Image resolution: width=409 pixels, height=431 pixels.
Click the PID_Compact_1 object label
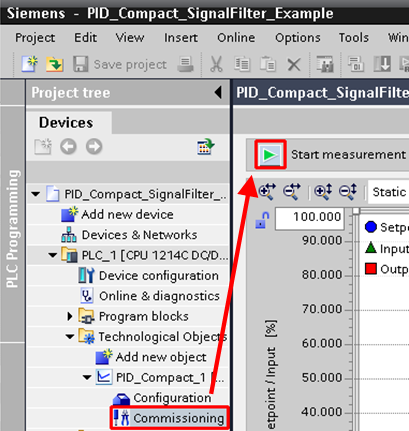(161, 377)
